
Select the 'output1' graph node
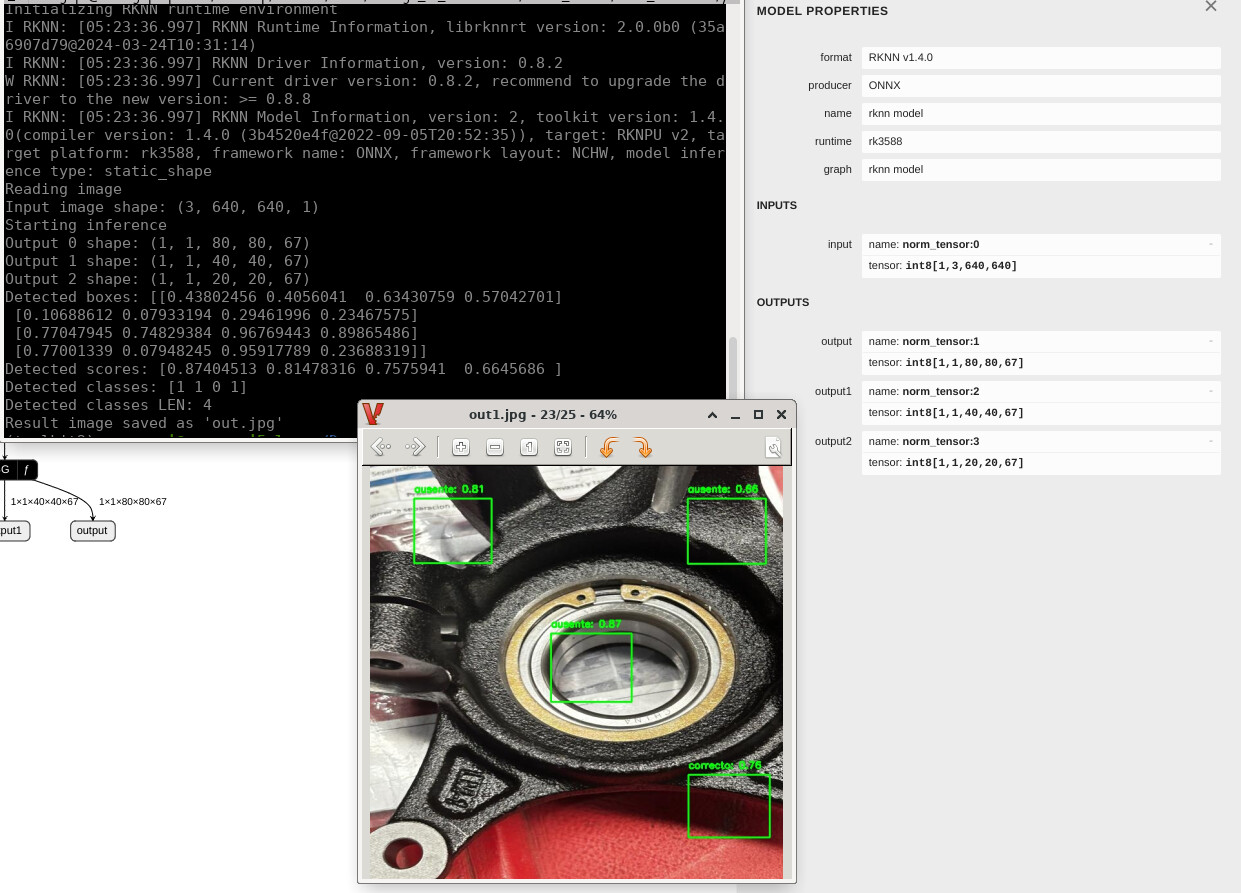point(12,531)
